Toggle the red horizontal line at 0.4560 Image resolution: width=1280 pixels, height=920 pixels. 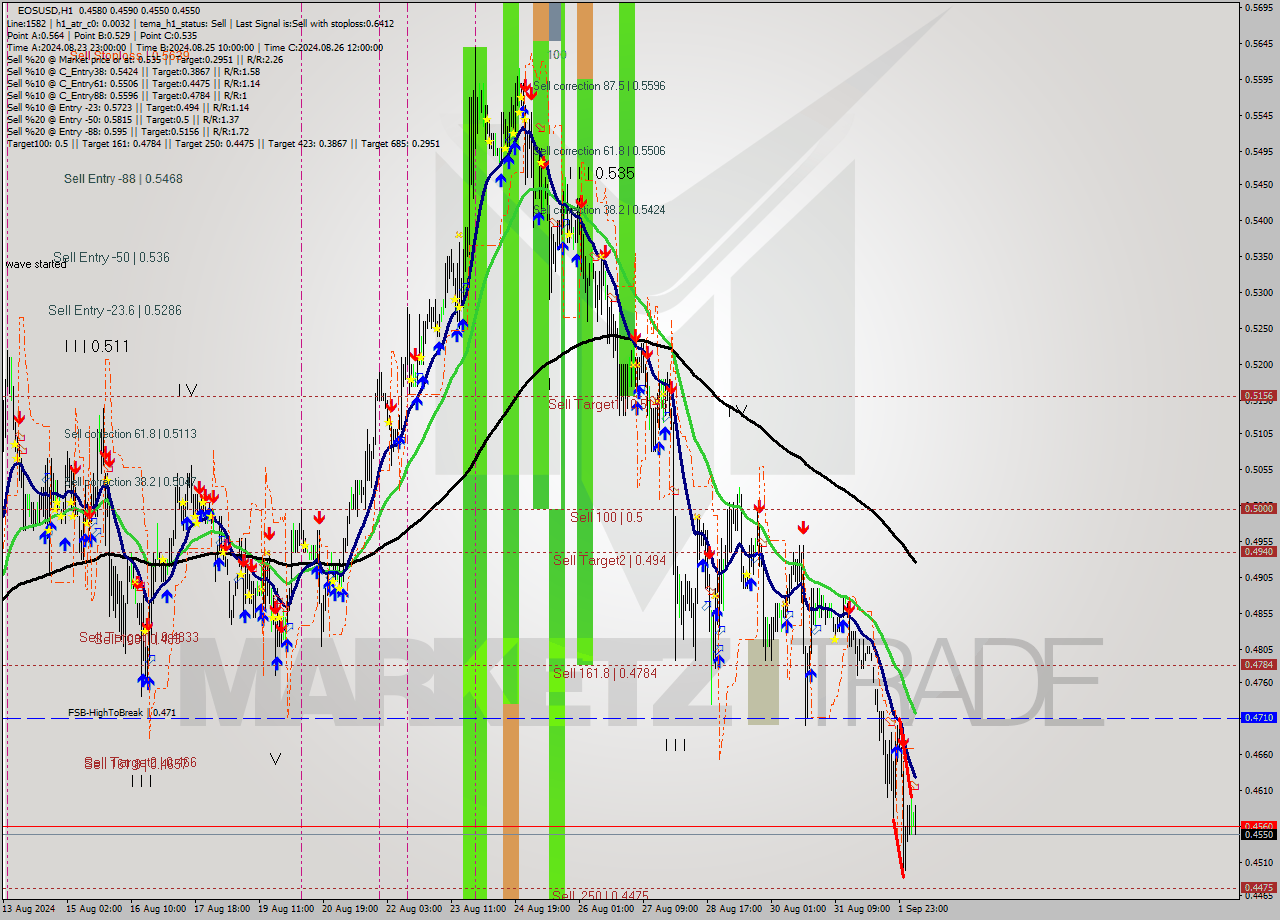point(600,827)
